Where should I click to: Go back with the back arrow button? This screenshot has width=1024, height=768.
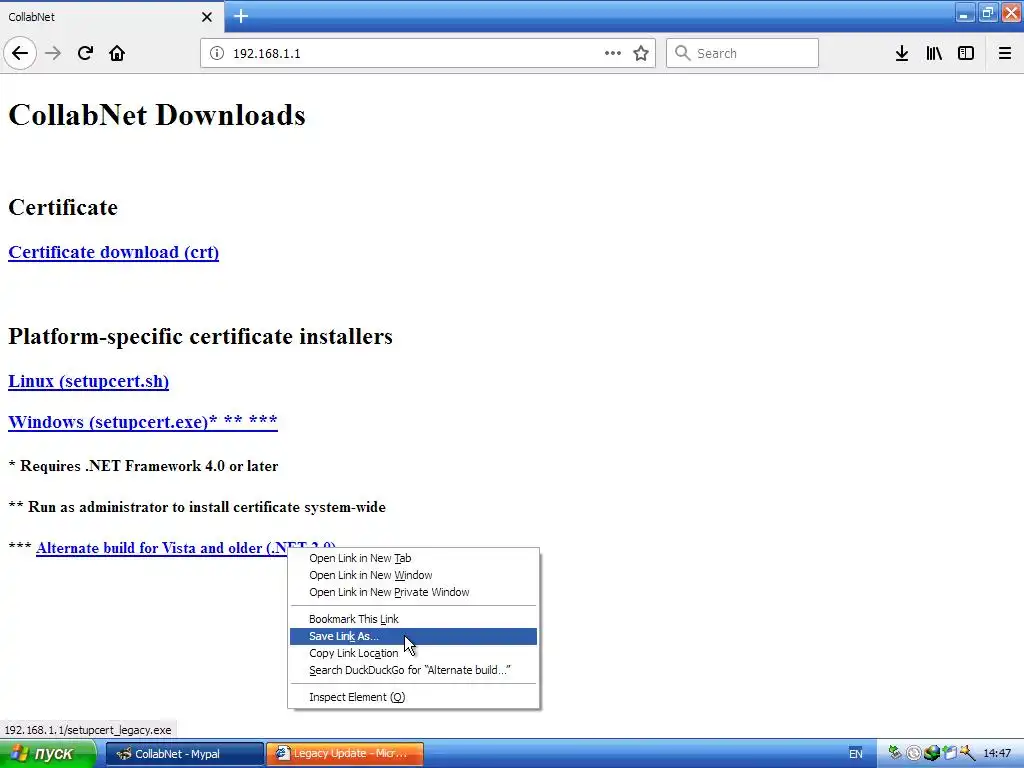tap(20, 53)
